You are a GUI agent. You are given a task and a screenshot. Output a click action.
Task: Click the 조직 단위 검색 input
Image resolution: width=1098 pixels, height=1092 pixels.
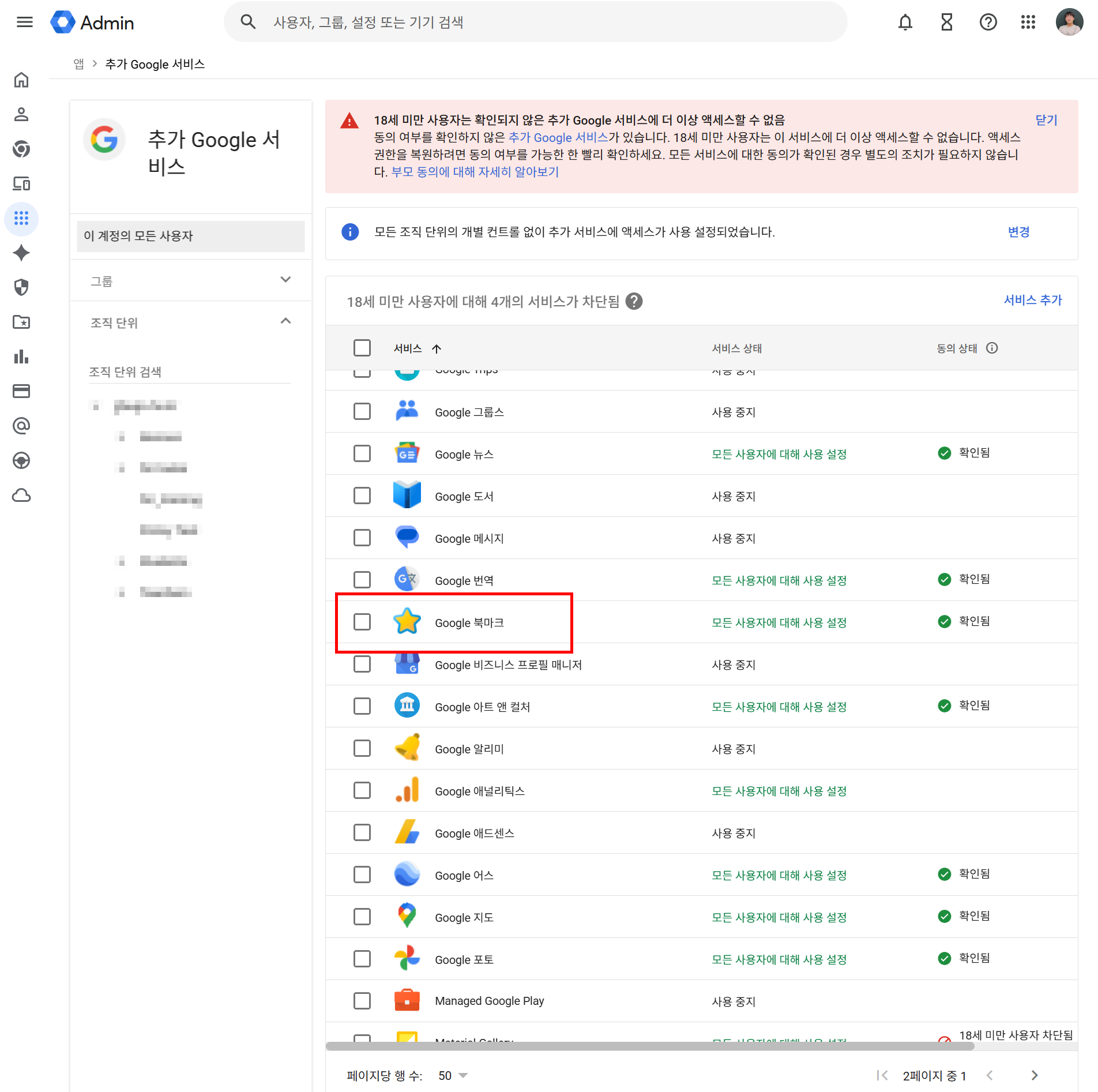click(x=190, y=372)
